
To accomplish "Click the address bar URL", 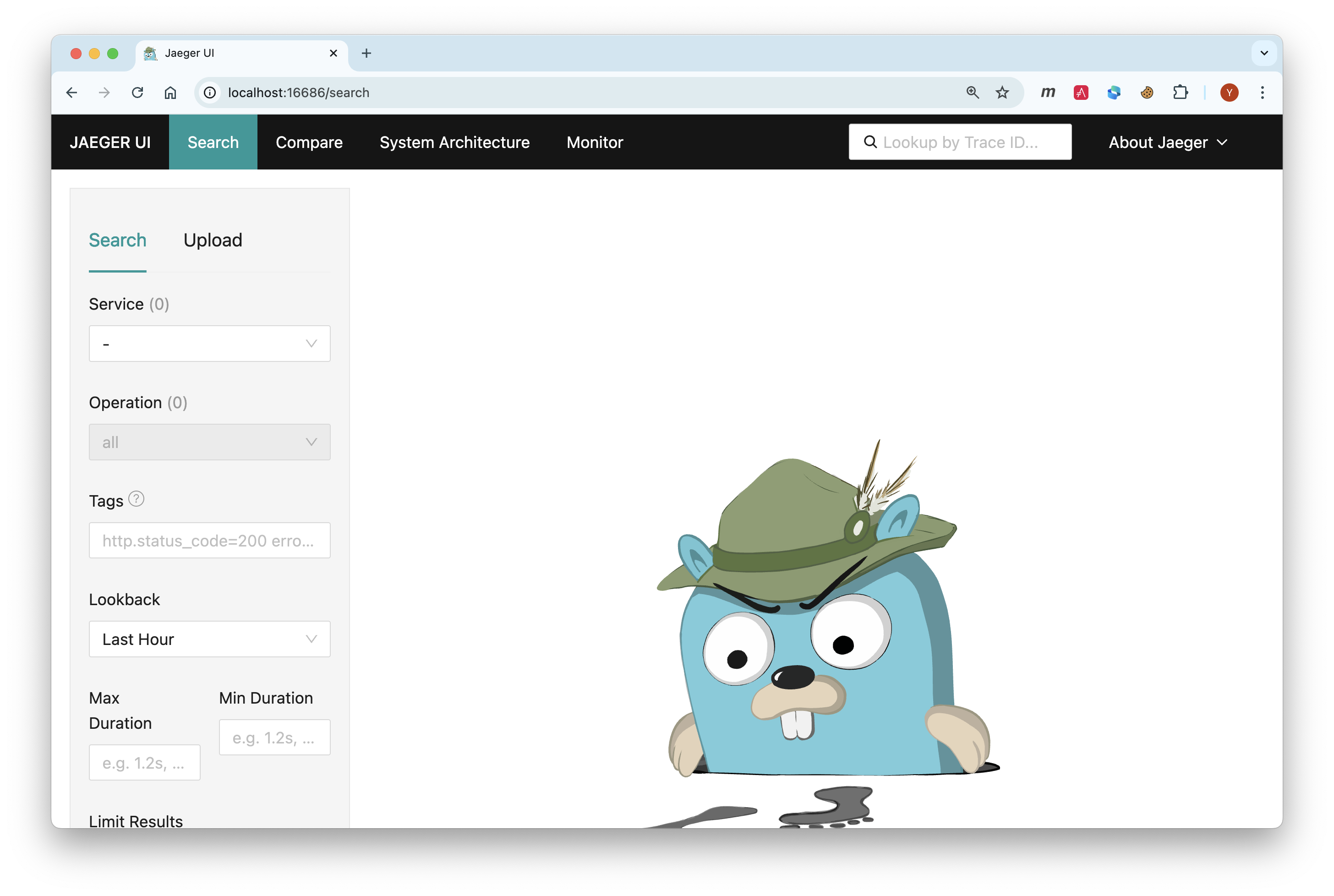I will (x=298, y=93).
